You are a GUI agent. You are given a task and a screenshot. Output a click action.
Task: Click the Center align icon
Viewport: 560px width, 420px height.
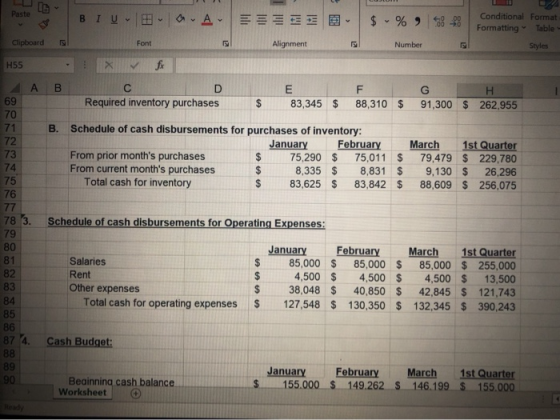tap(262, 20)
